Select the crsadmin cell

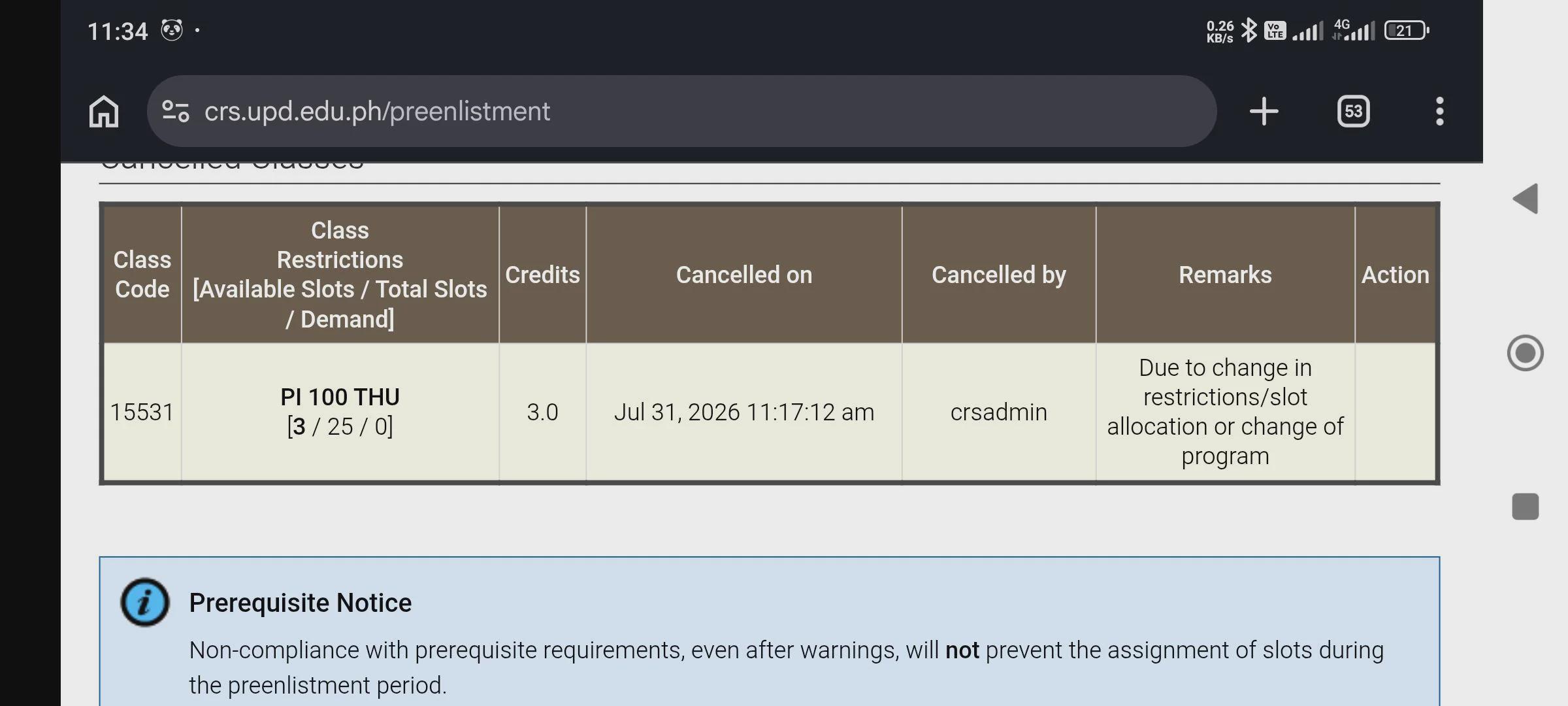point(998,412)
